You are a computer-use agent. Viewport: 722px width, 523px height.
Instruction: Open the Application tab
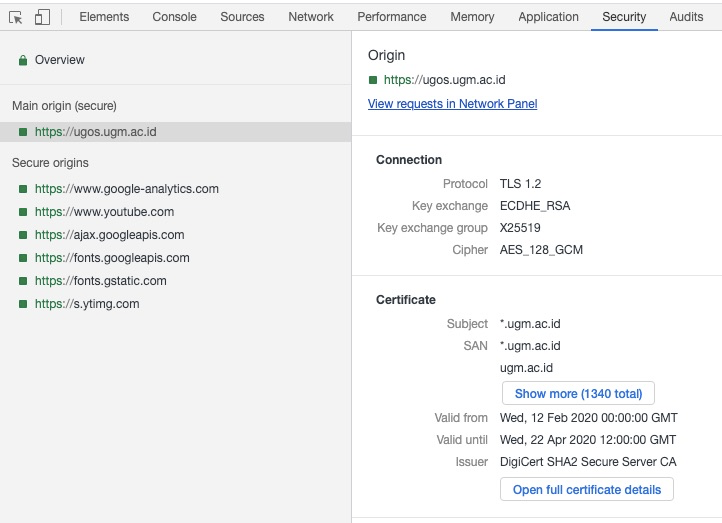(x=548, y=17)
